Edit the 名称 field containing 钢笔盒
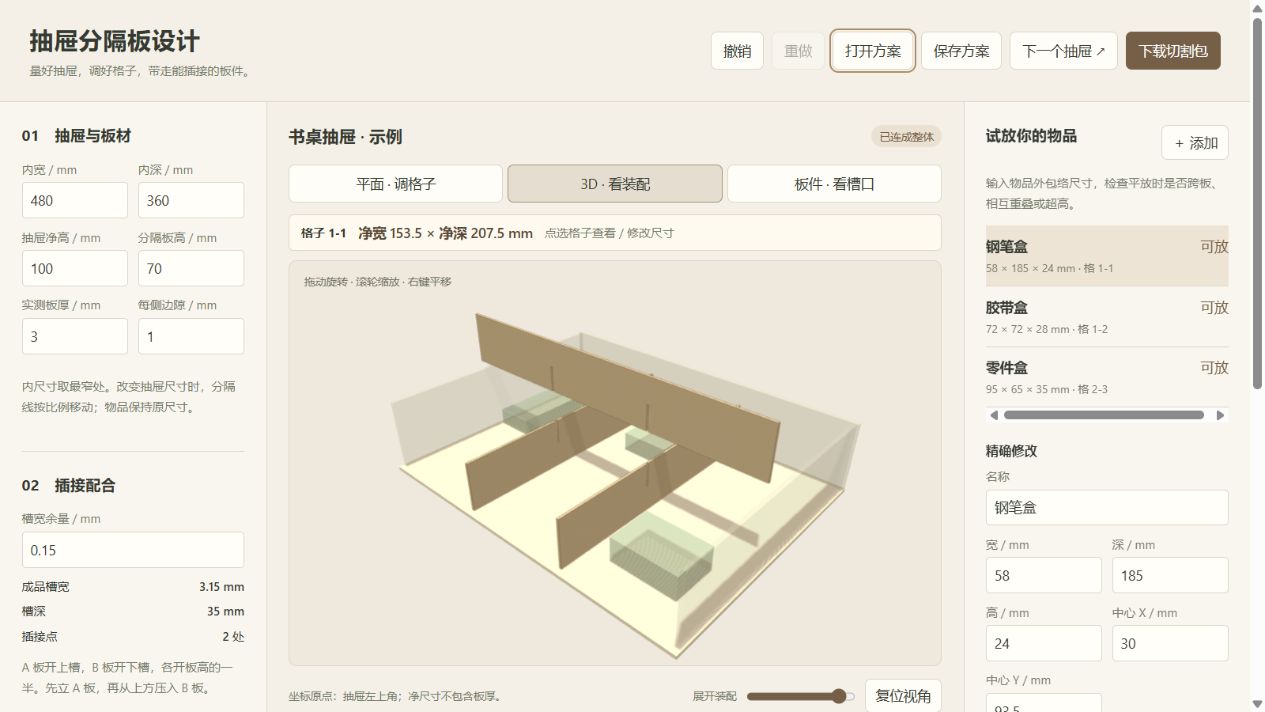1265x712 pixels. 1107,507
